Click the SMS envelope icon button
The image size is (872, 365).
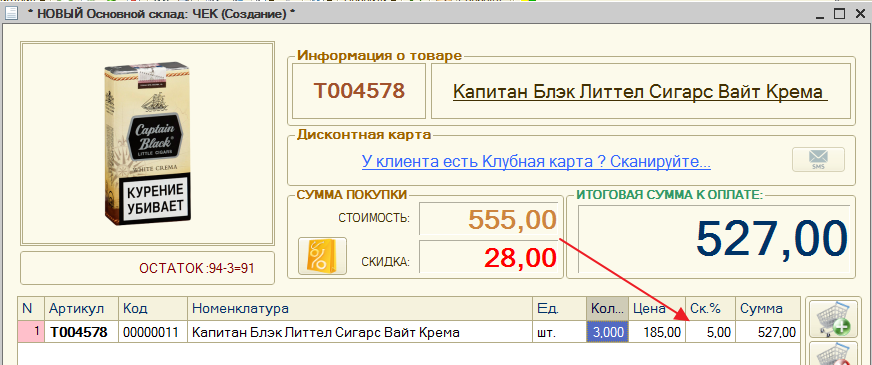818,160
